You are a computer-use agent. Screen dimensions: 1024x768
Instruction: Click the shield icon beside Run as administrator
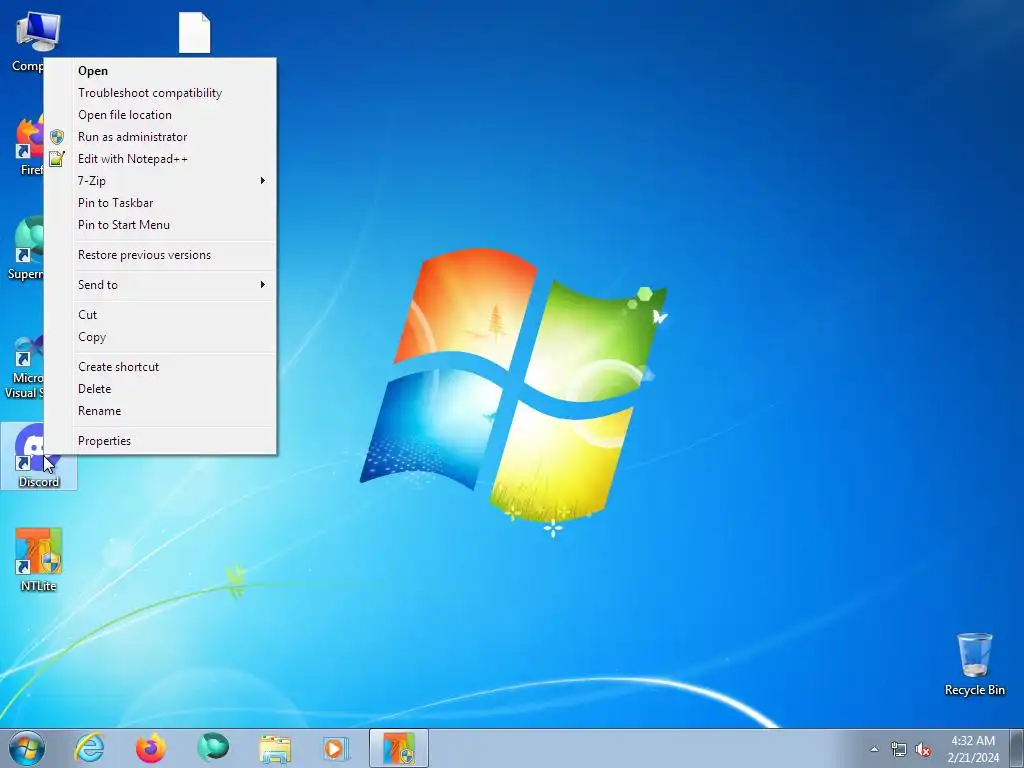(x=57, y=136)
